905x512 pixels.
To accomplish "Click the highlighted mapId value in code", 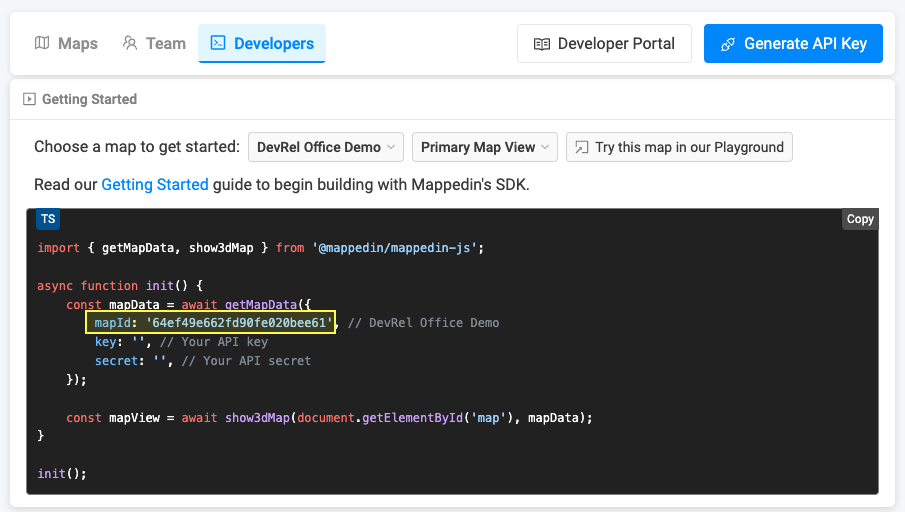I will (239, 323).
